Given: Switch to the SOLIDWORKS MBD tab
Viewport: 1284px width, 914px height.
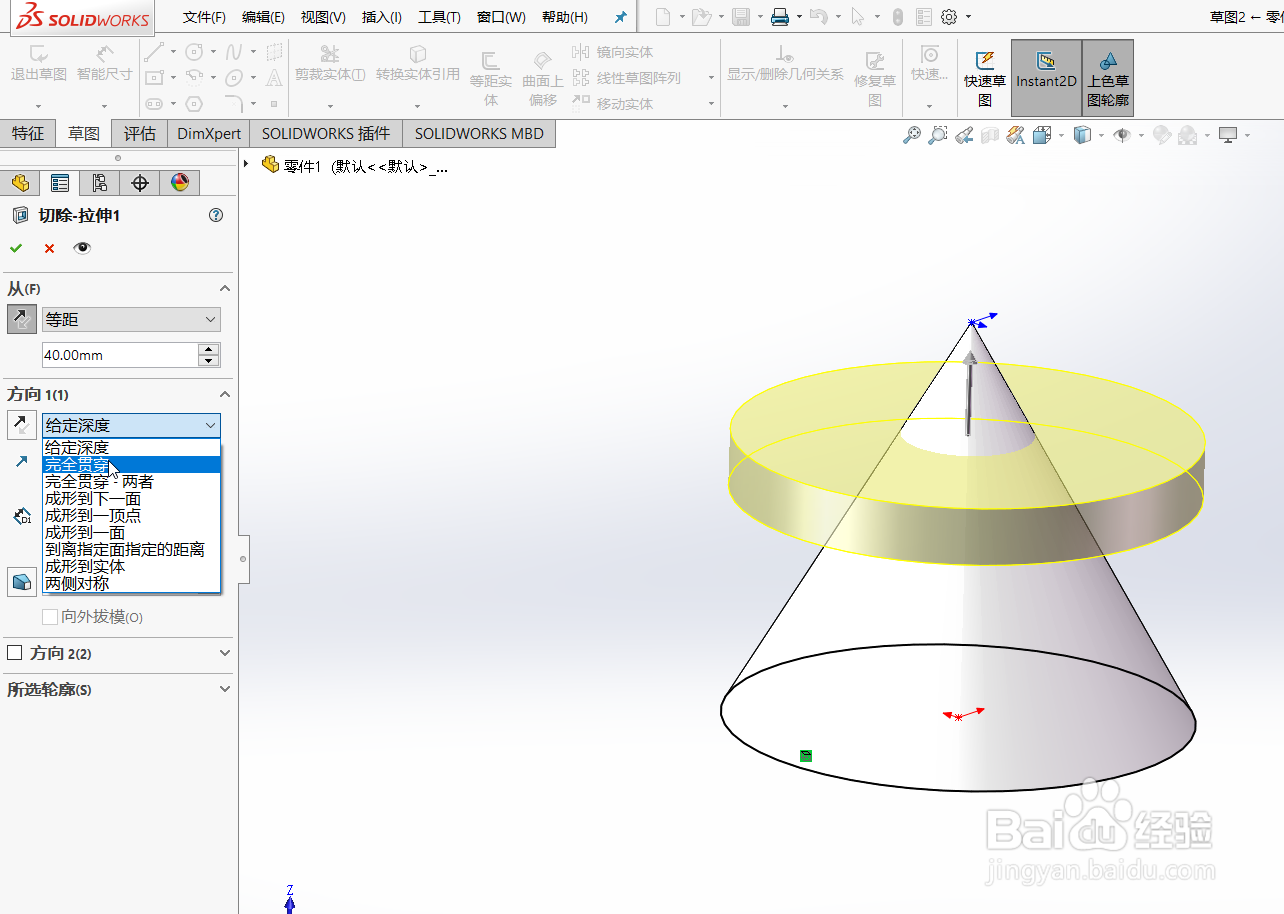Looking at the screenshot, I should point(479,134).
